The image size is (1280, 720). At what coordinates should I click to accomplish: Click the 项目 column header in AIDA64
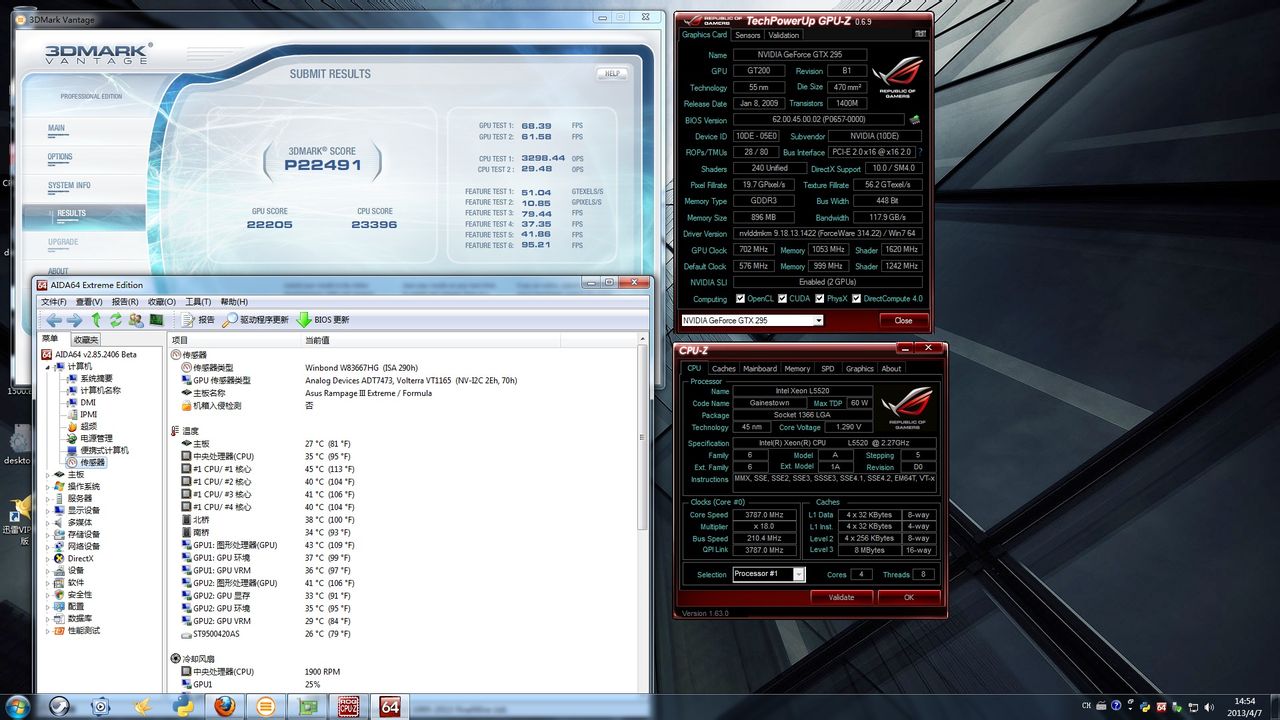[x=235, y=340]
